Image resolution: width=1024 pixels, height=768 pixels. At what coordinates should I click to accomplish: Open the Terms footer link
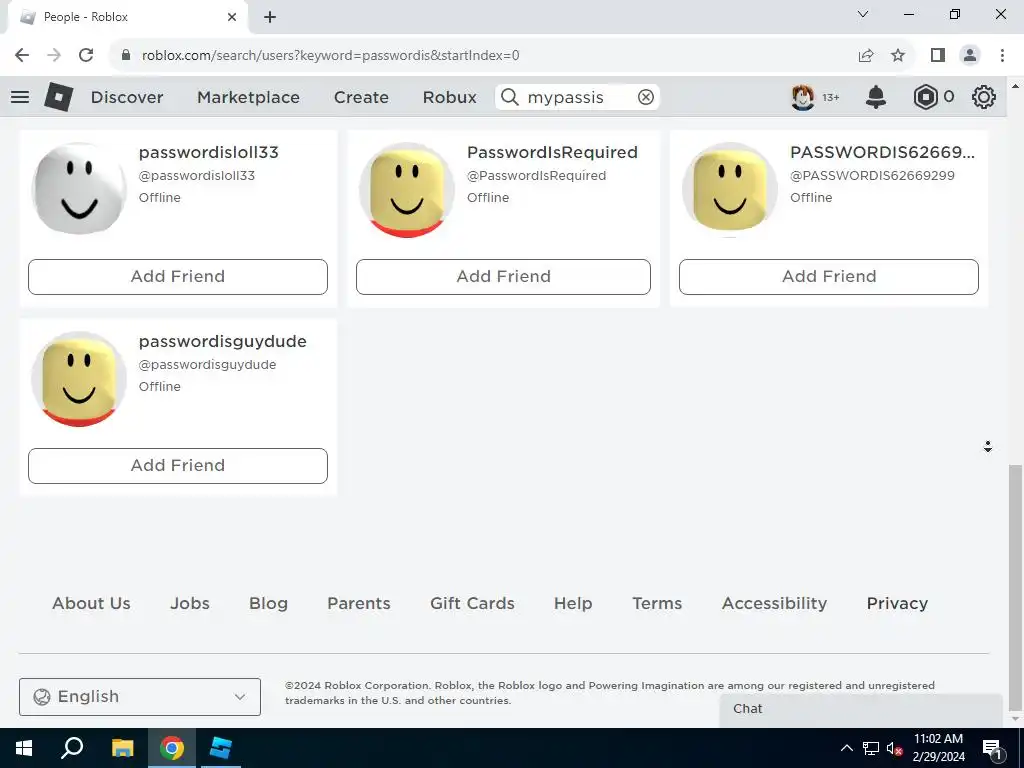657,603
